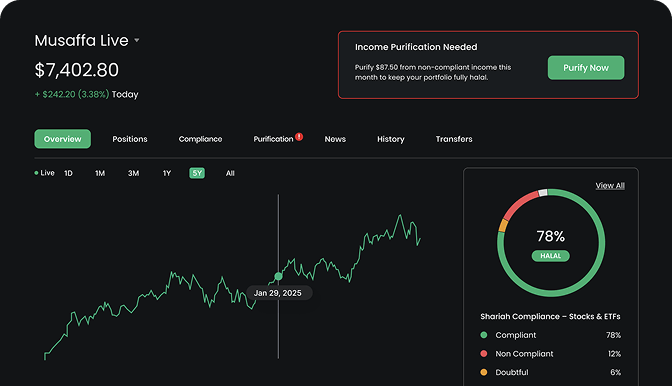Viewport: 672px width, 386px height.
Task: Show All time chart range
Action: (230, 173)
